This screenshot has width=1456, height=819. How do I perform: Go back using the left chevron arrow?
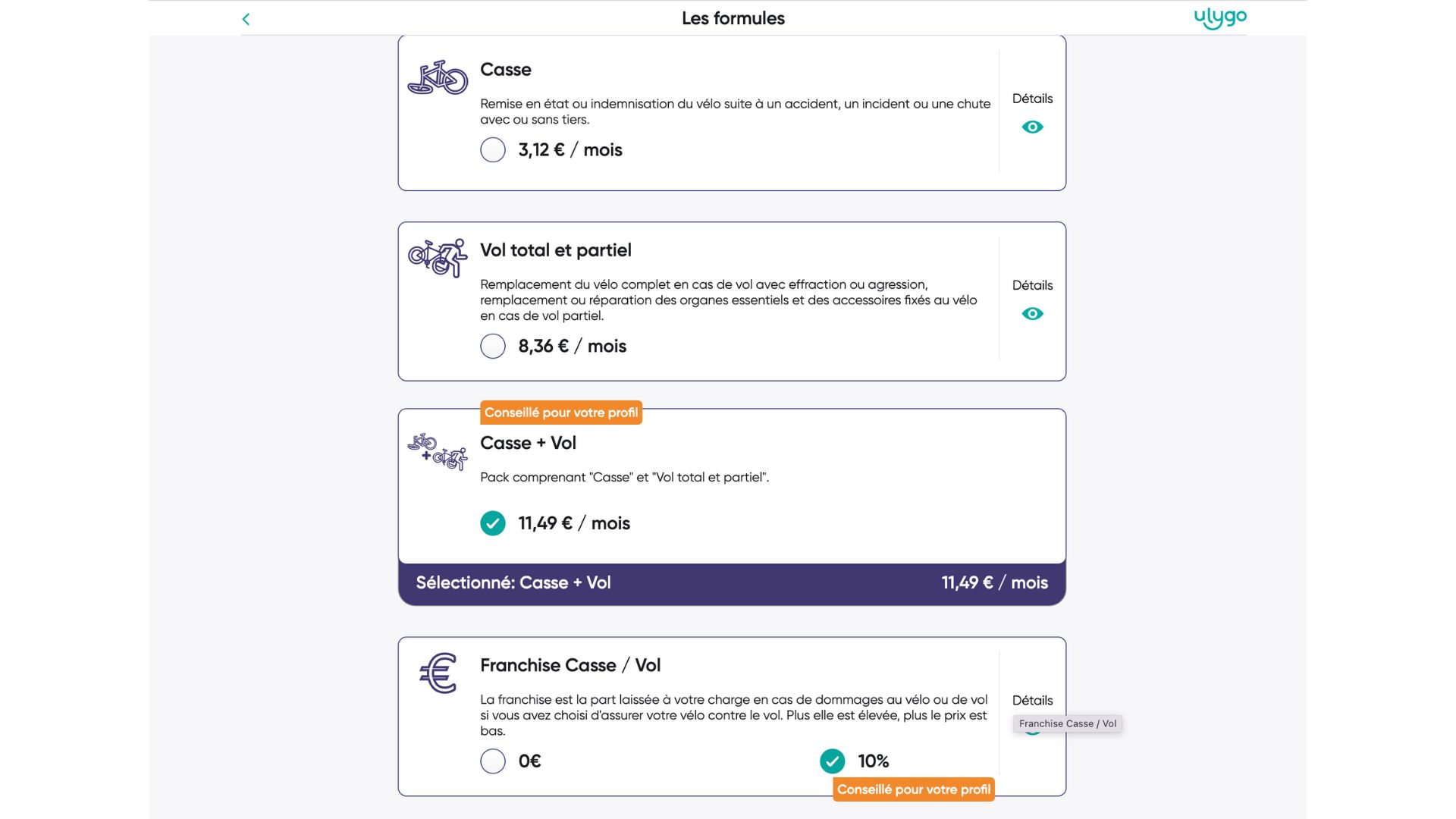click(246, 19)
